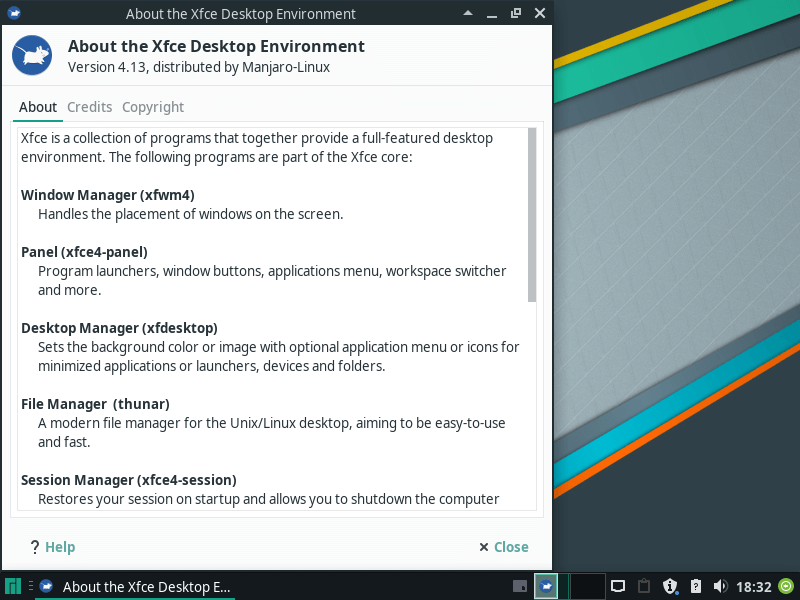Click the taskbar button About the Xfce Desktop
This screenshot has height=600, width=800.
(x=135, y=587)
